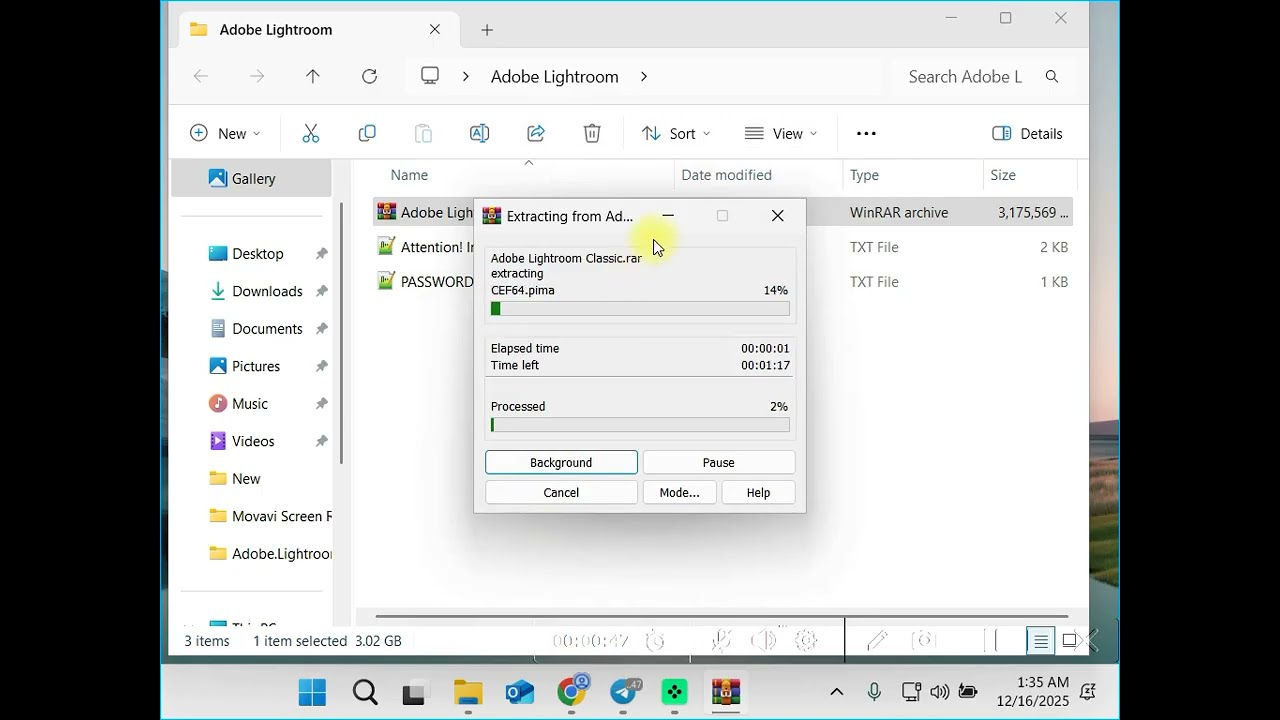Open the Mode... settings
The width and height of the screenshot is (1280, 720).
(679, 492)
